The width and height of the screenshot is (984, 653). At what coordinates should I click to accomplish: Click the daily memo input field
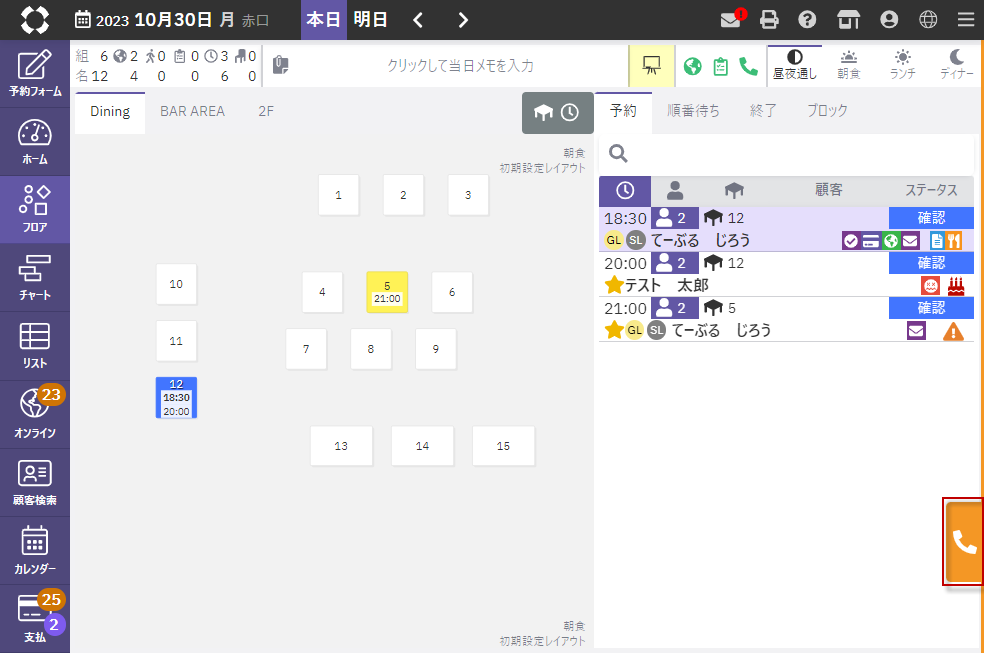460,66
